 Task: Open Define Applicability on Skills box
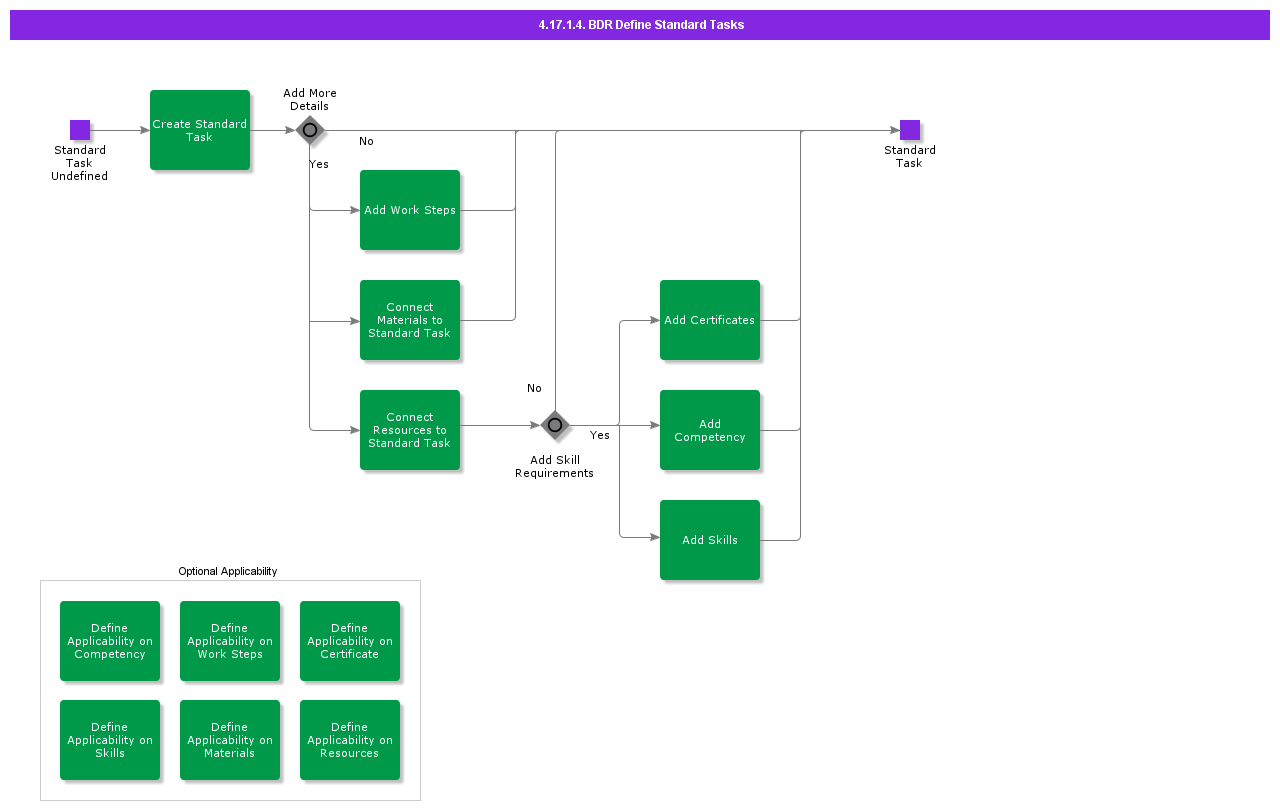(x=110, y=740)
